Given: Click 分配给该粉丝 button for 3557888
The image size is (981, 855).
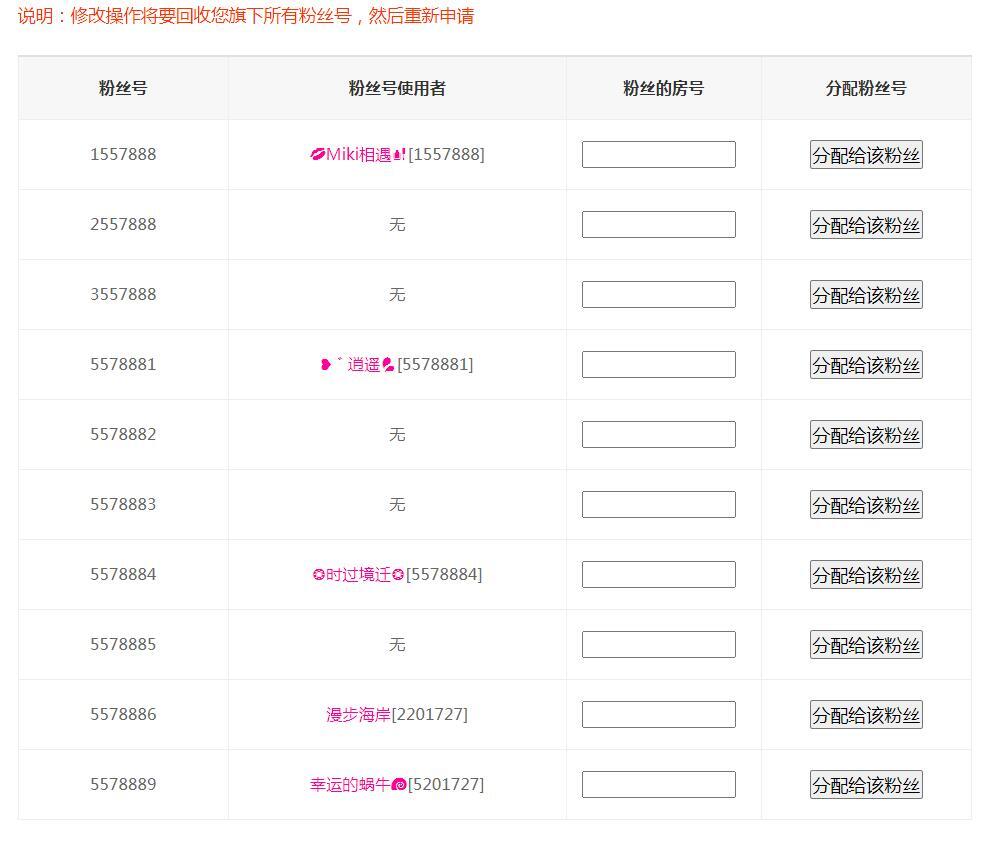Looking at the screenshot, I should click(866, 295).
